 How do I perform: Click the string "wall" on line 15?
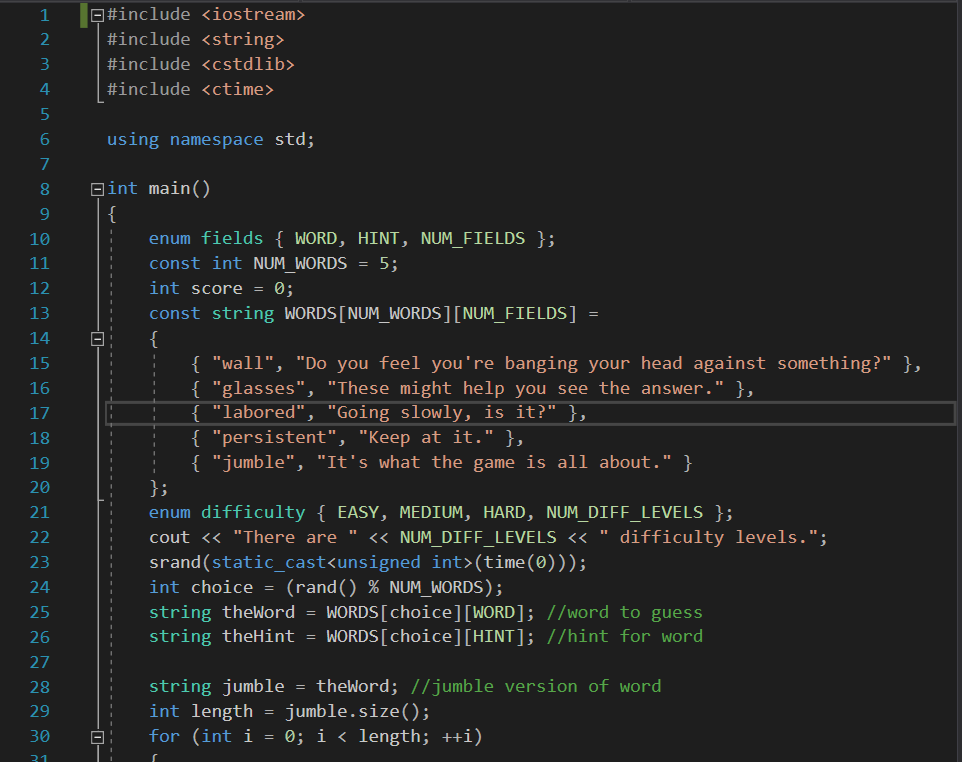pyautogui.click(x=242, y=363)
